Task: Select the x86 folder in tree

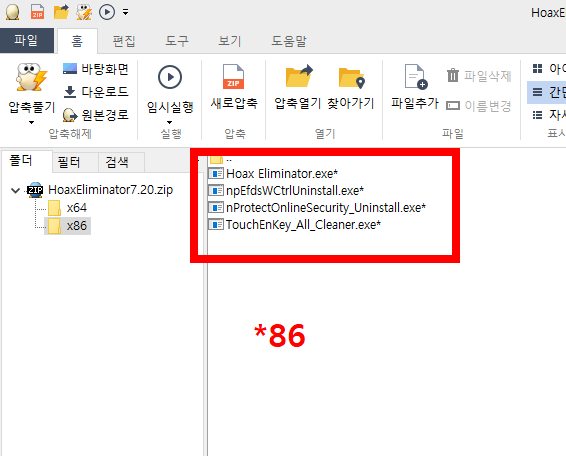Action: tap(77, 226)
